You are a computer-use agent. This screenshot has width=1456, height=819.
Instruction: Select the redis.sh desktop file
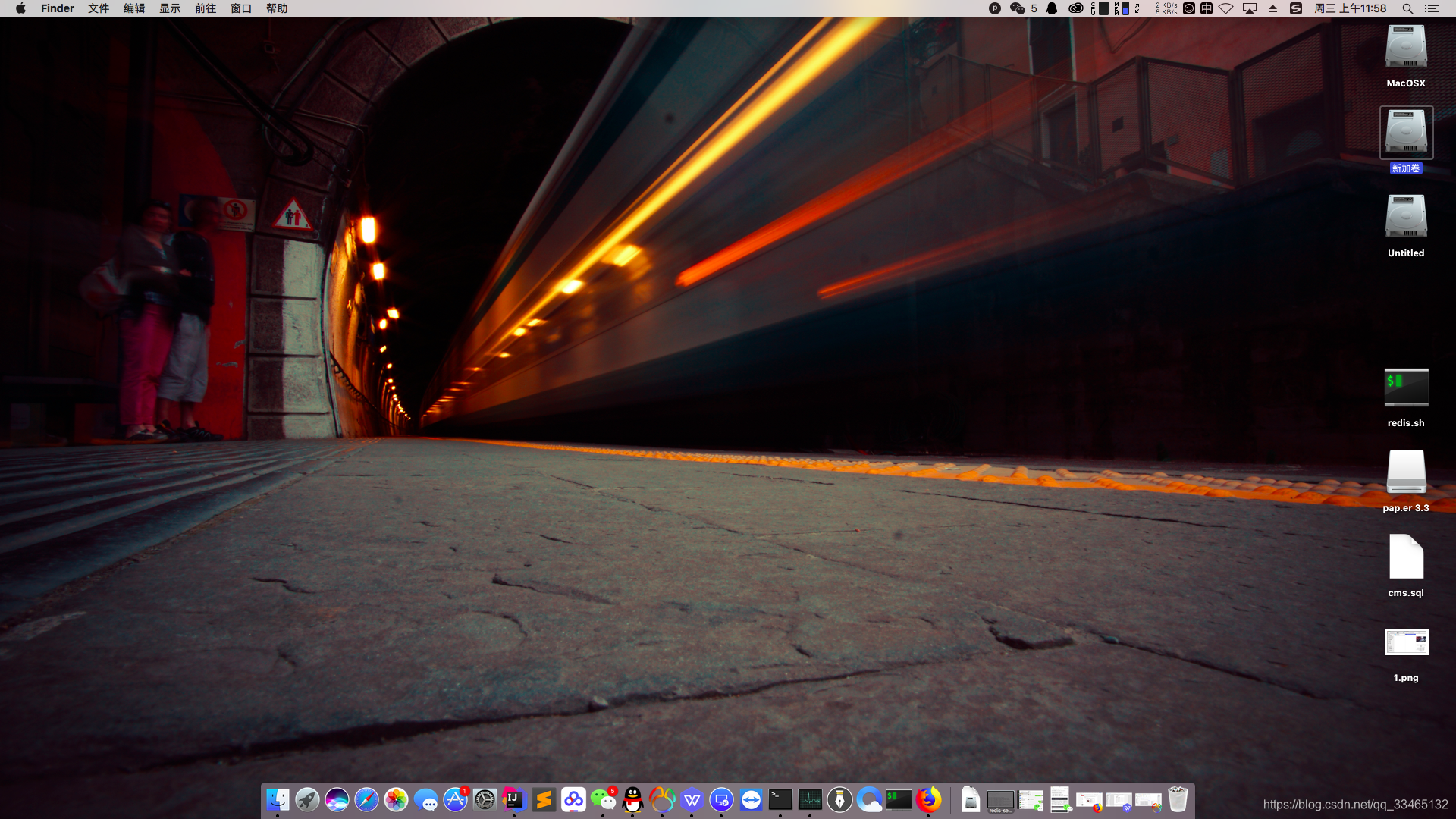click(1406, 388)
